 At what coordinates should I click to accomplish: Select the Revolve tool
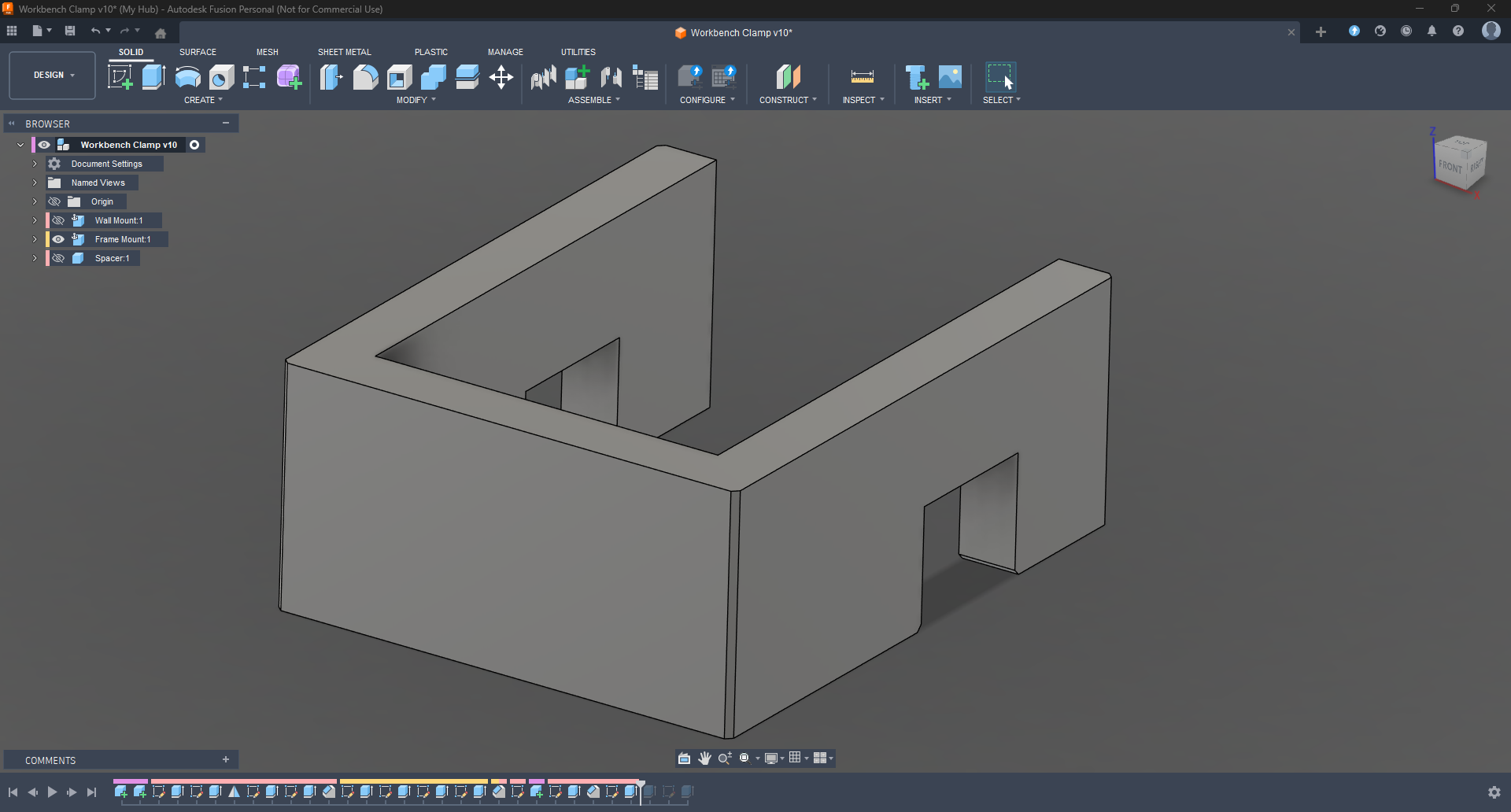pyautogui.click(x=187, y=77)
